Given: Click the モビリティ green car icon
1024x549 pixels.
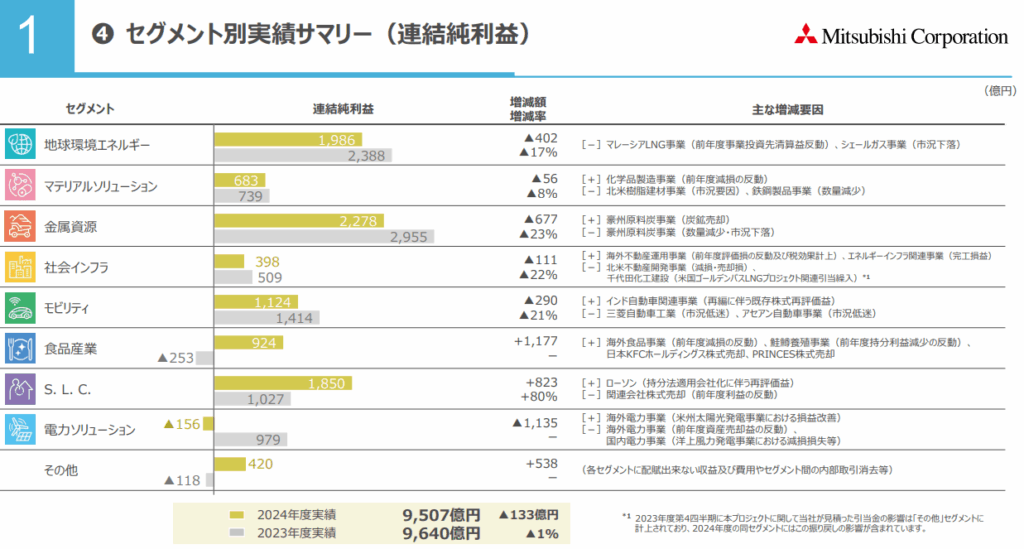Looking at the screenshot, I should 20,307.
